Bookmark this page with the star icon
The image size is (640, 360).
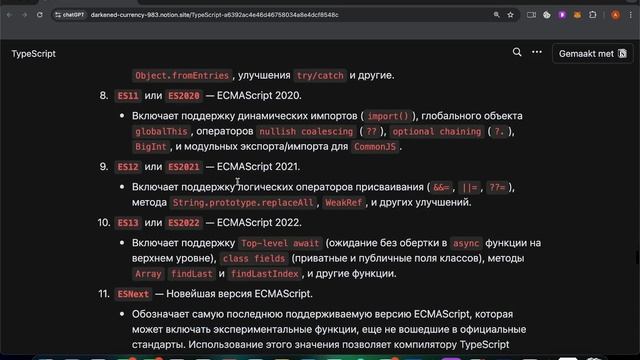[x=510, y=15]
